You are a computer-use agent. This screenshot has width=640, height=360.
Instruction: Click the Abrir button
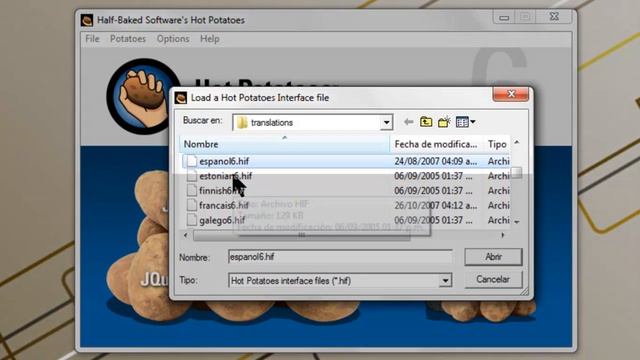pos(493,257)
